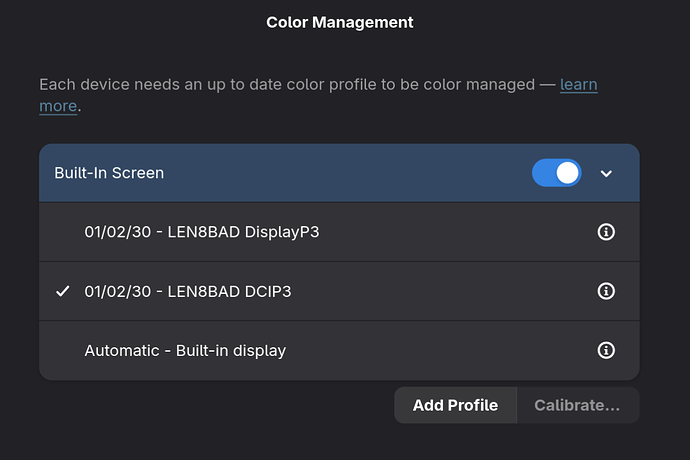Click the "Automatic" word in the last profile row
This screenshot has width=690, height=460.
[x=121, y=350]
